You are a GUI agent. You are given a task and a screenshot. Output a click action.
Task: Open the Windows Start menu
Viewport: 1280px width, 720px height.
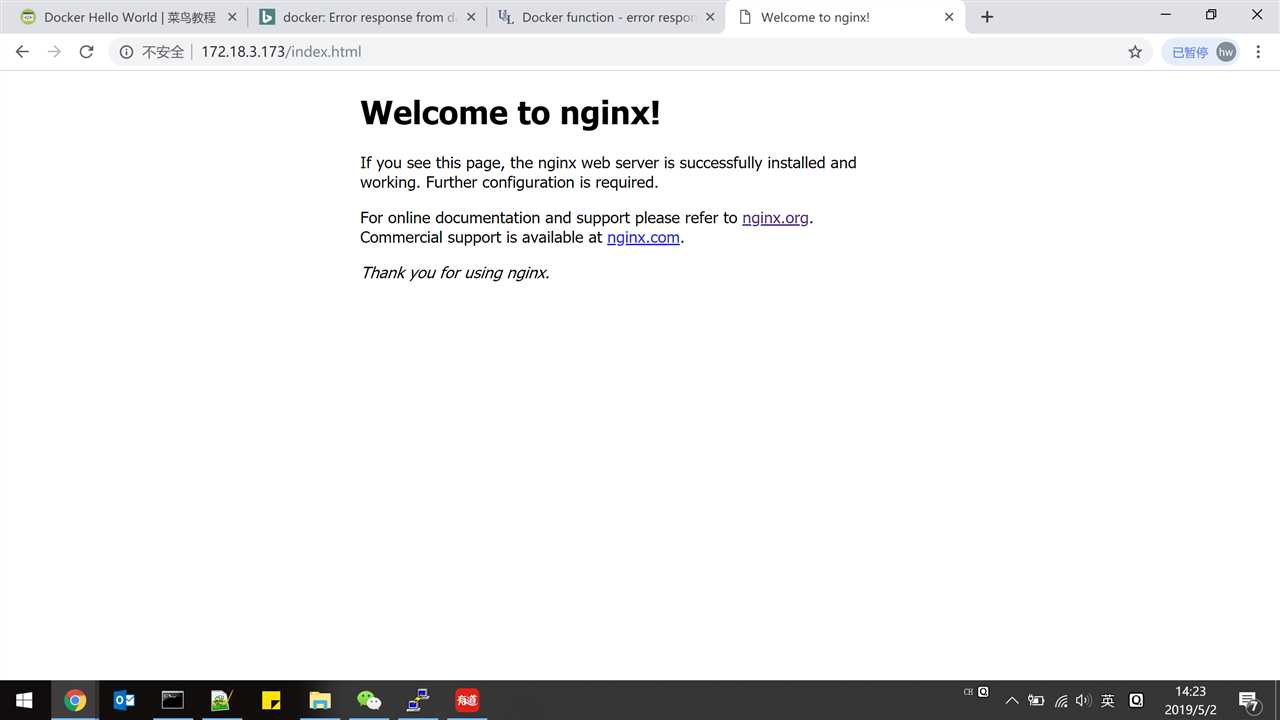24,700
